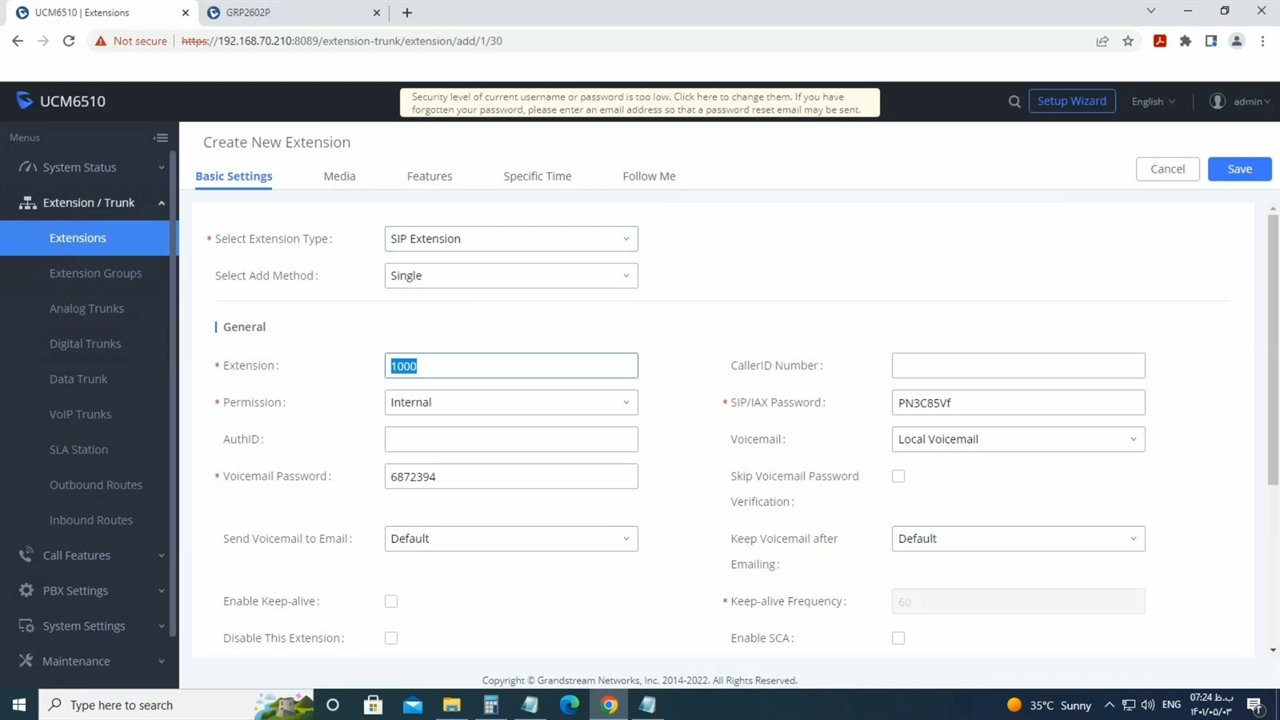
Task: Open the Voicemail dropdown showing Local Voicemail
Action: 1017,439
